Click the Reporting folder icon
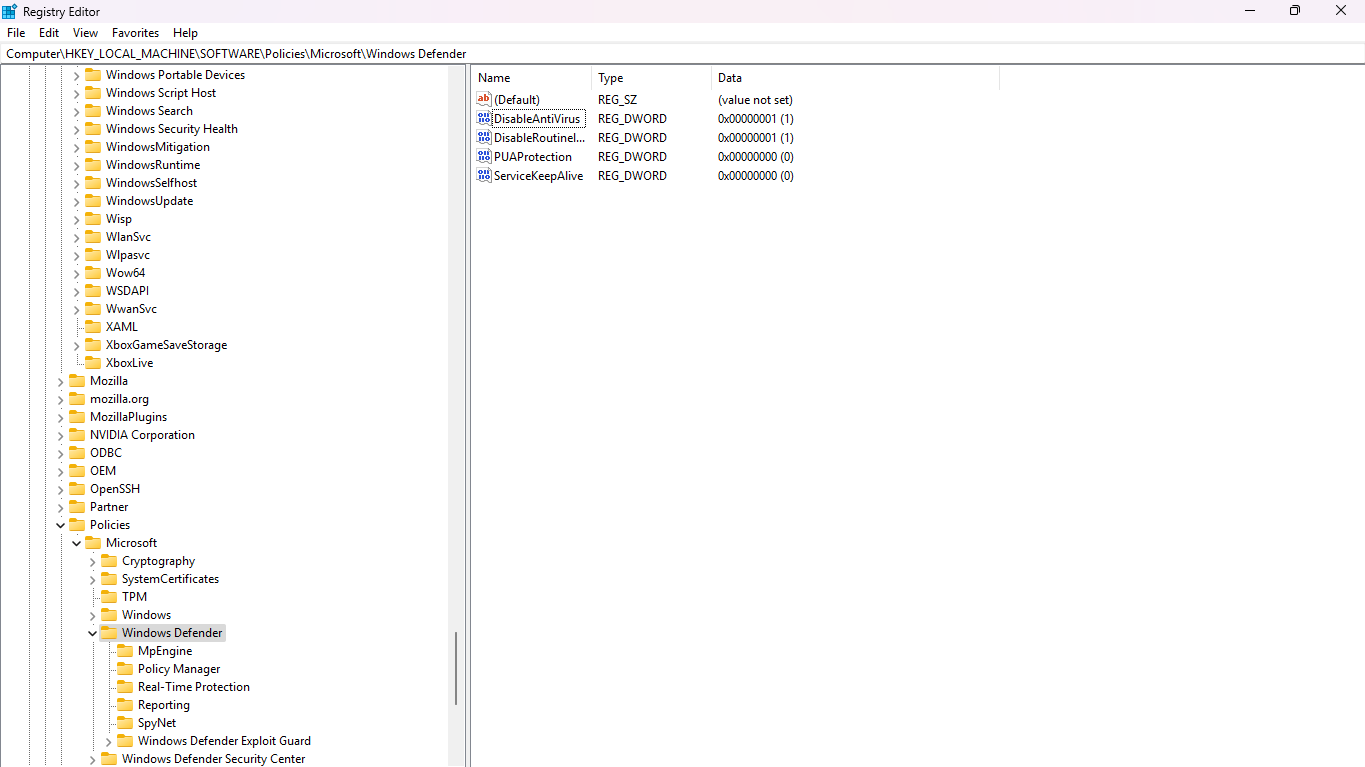This screenshot has width=1365, height=767. [x=125, y=705]
